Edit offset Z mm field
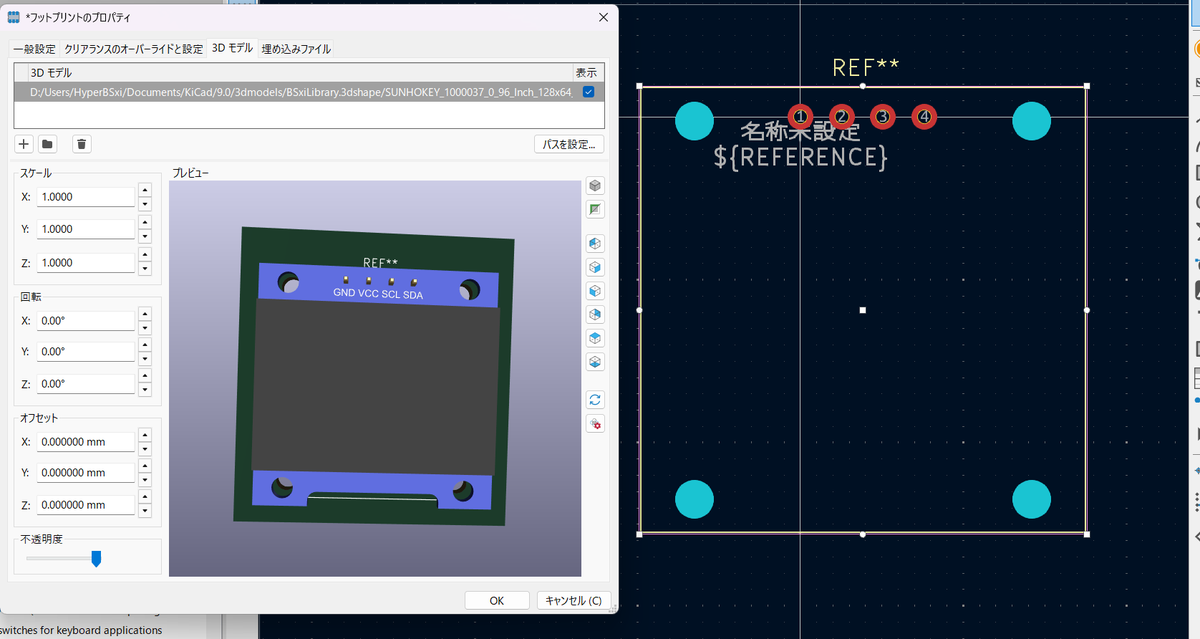The image size is (1200, 639). tap(86, 505)
